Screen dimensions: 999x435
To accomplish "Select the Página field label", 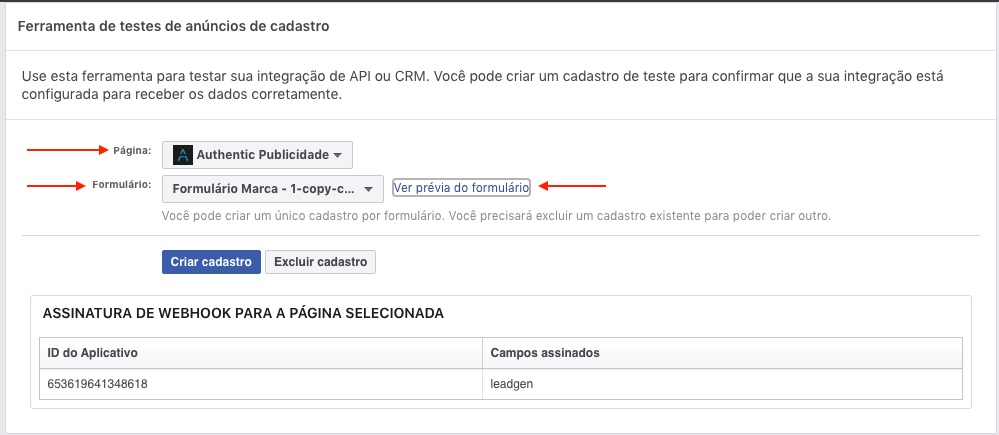I will coord(132,150).
